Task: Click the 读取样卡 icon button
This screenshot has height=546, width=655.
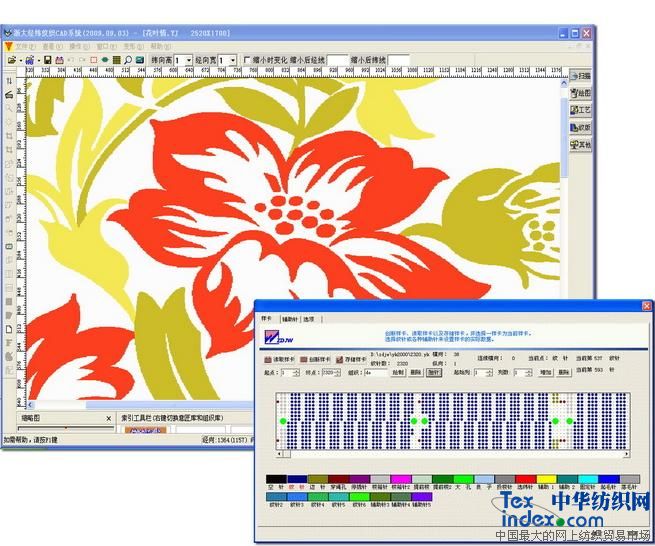Action: click(x=280, y=359)
